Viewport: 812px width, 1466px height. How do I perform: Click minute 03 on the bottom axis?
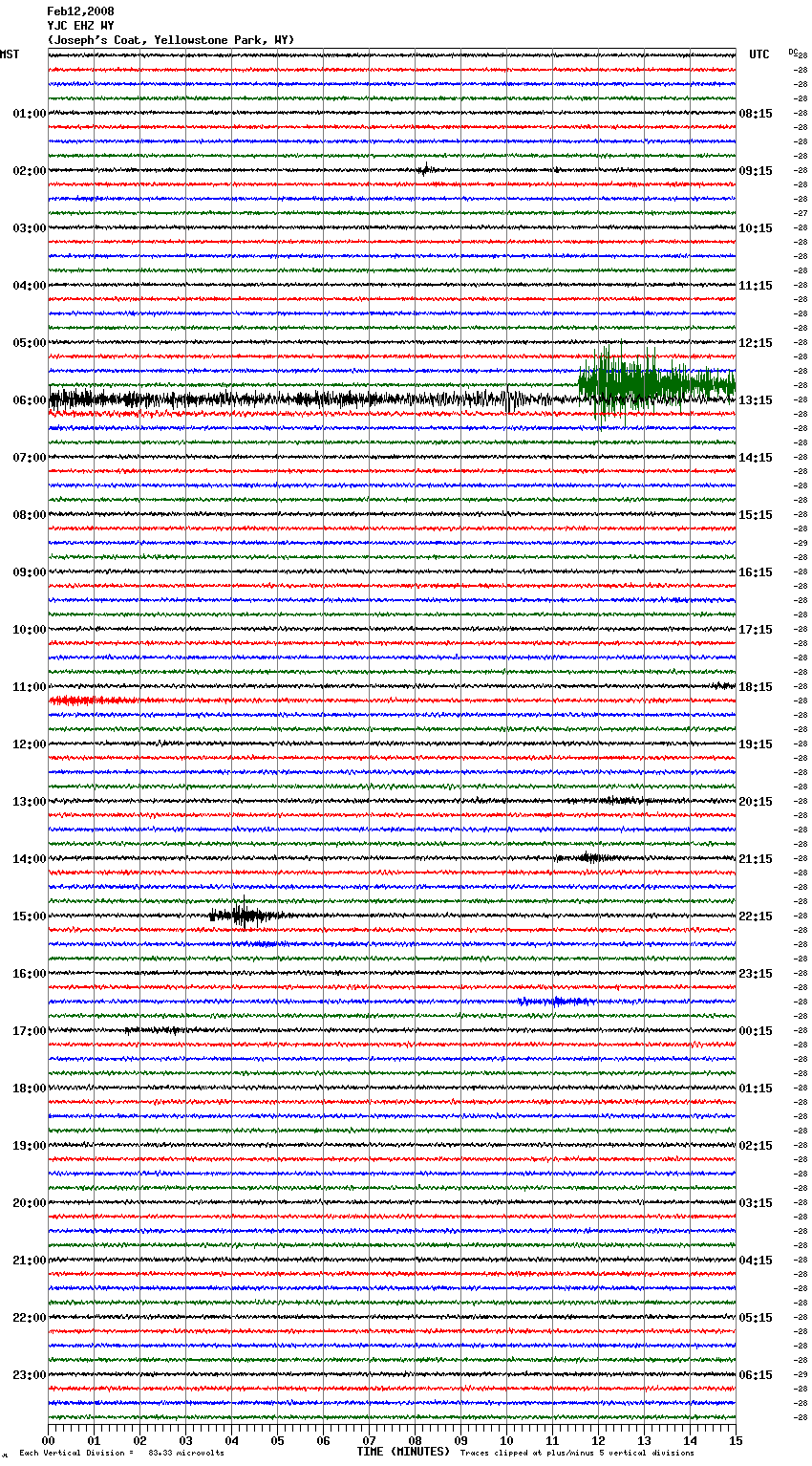coord(185,1440)
